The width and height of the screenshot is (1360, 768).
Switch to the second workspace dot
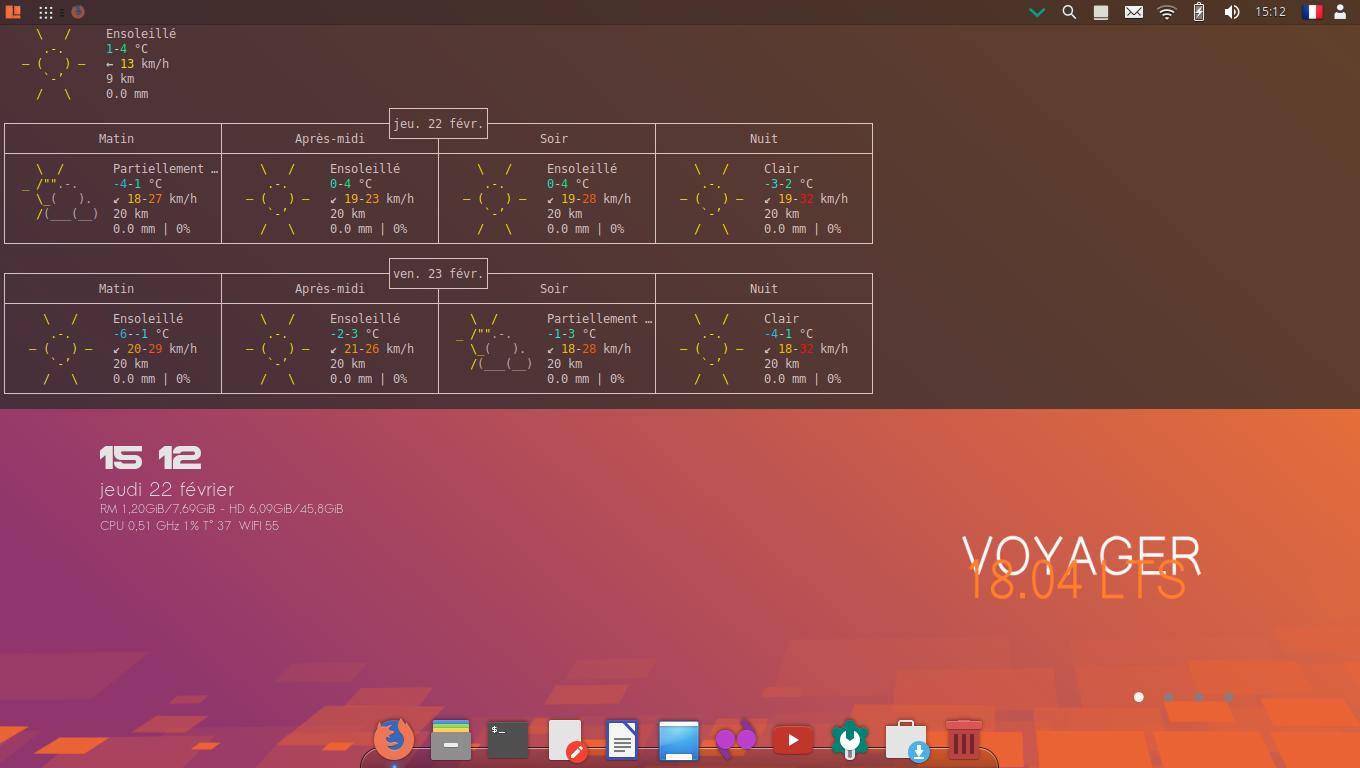[x=1168, y=697]
